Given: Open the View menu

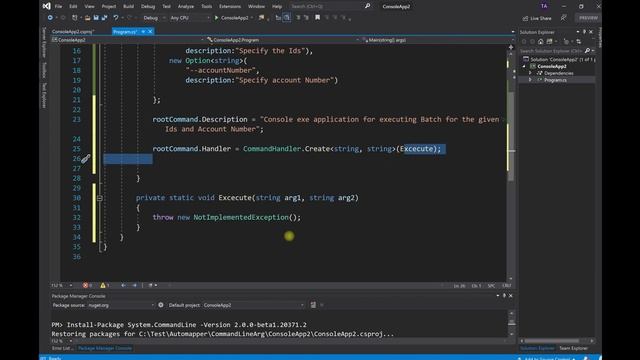Looking at the screenshot, I should click(x=89, y=7).
